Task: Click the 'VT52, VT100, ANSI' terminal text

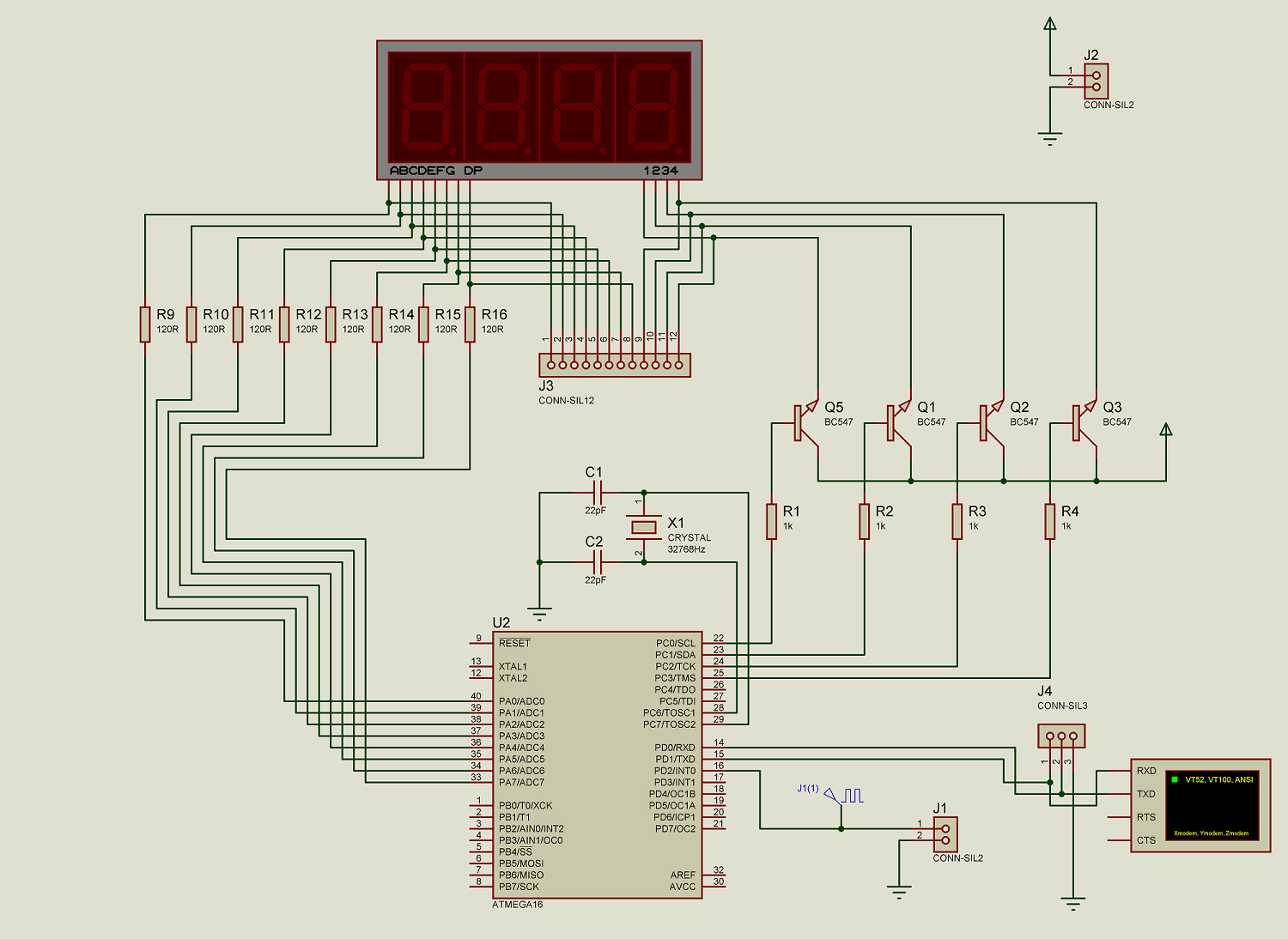Action: pyautogui.click(x=1218, y=779)
